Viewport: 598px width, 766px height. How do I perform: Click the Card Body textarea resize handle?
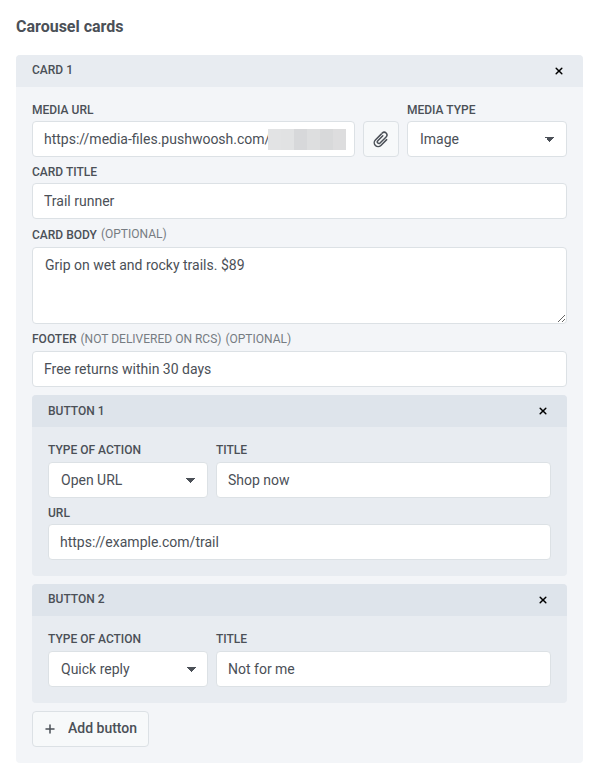(561, 319)
